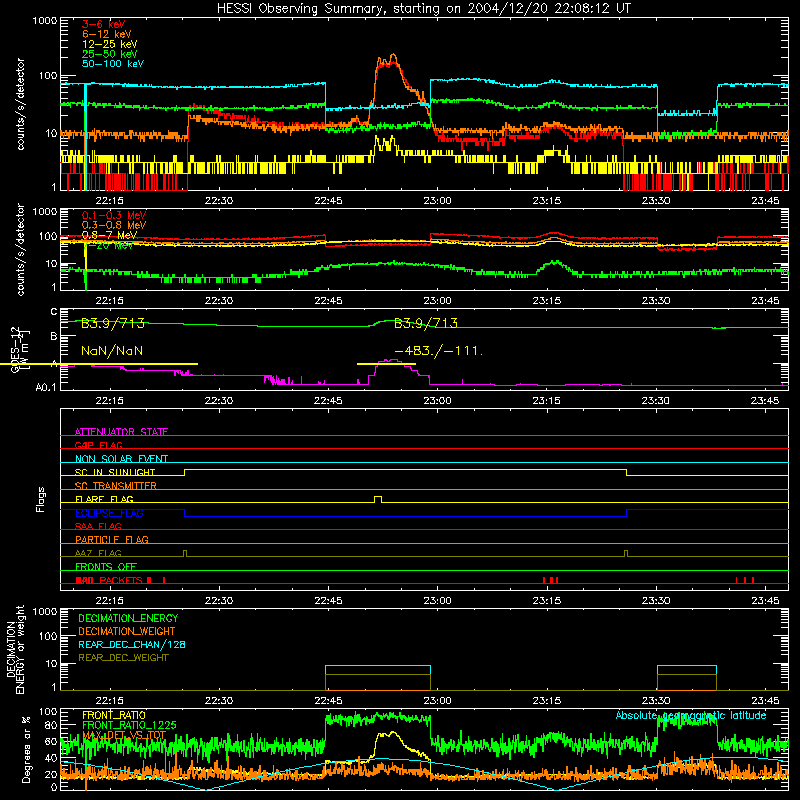Click 'Absolute geomagnetic latitude' legend text

pyautogui.click(x=691, y=715)
